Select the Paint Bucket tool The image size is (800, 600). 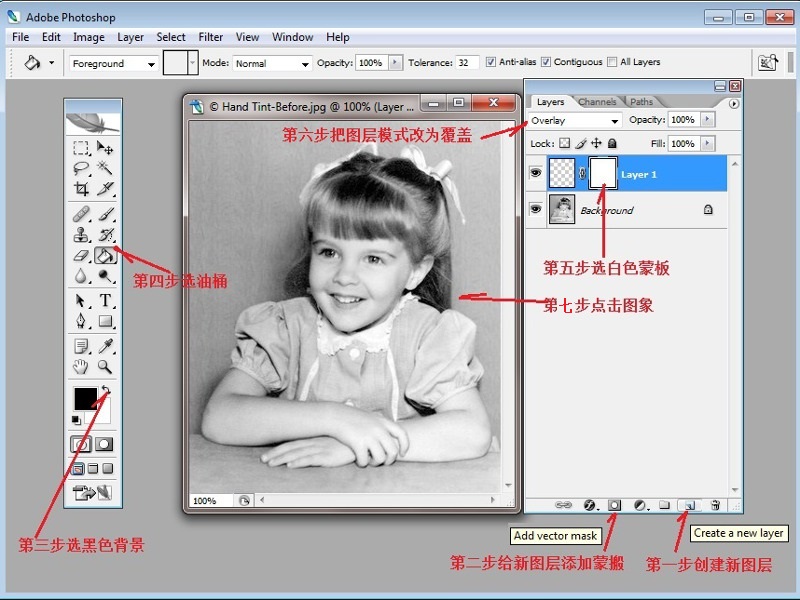coord(105,256)
